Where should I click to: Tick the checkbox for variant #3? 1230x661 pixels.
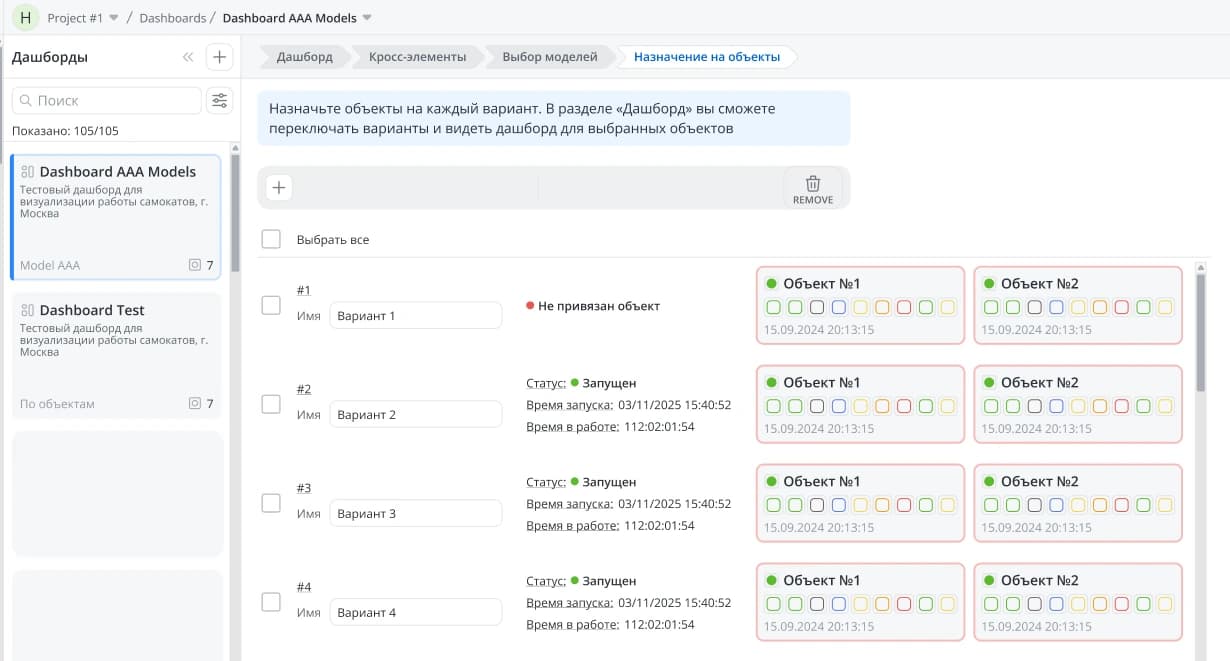(x=271, y=503)
